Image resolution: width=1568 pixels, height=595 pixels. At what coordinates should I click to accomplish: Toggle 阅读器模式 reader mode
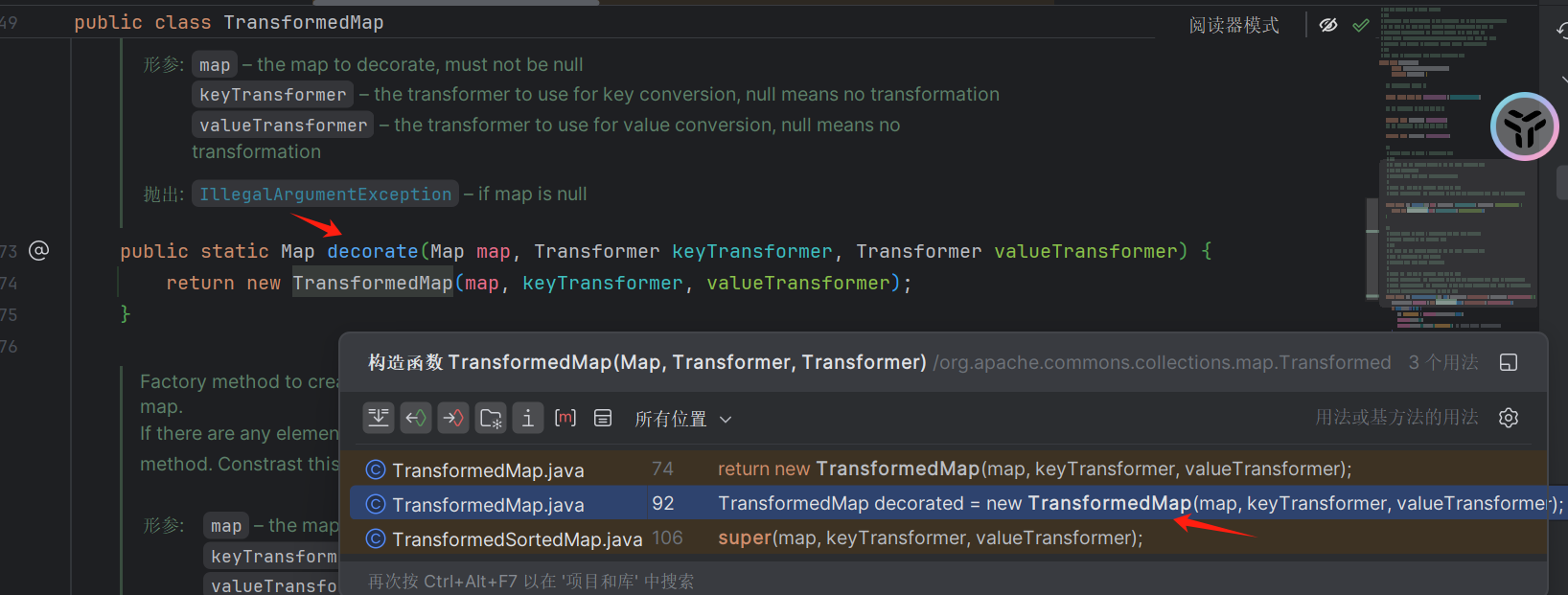pos(1234,26)
